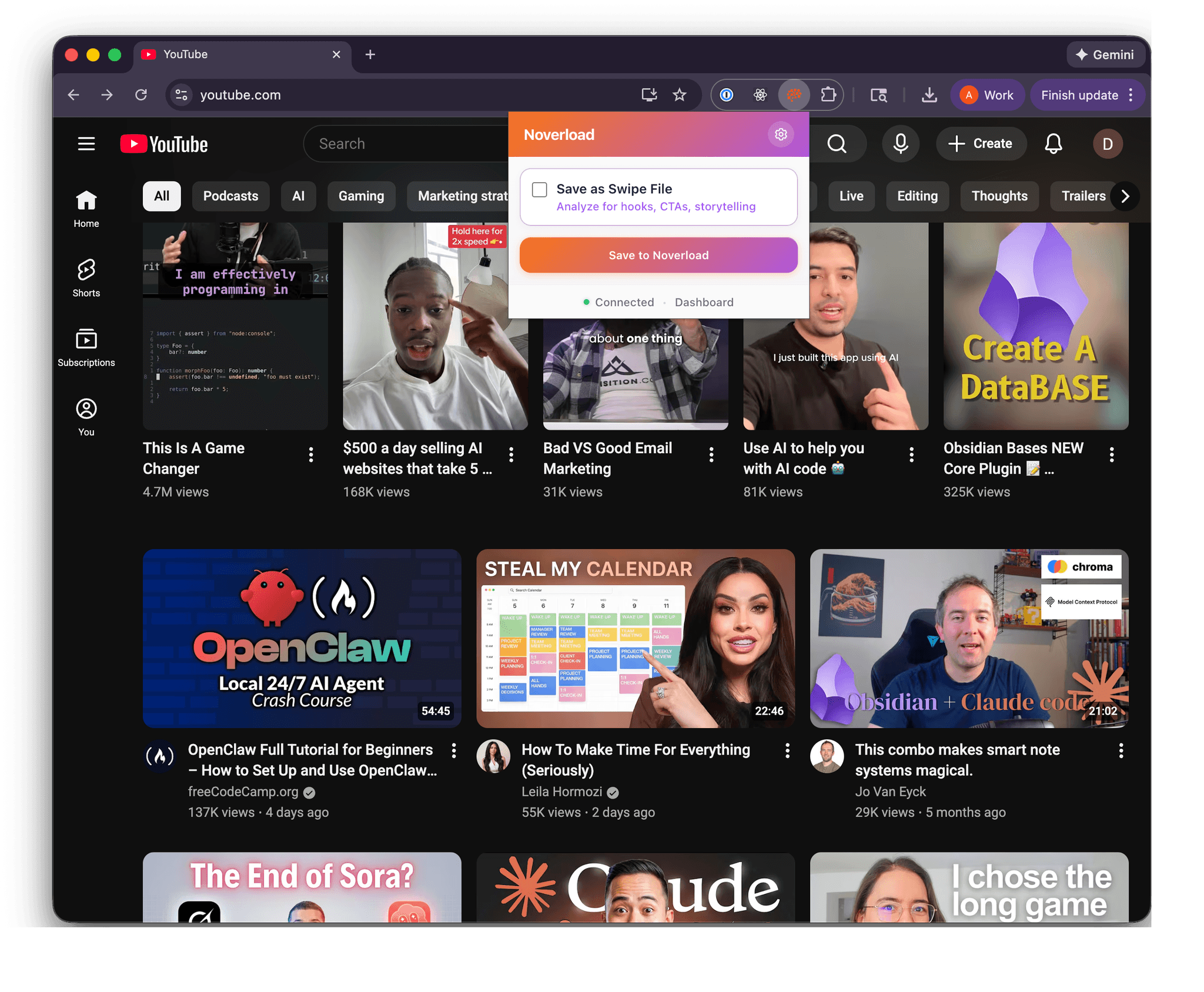Open the Chrome three-dot menu beside Finish update
This screenshot has height=992, width=1204.
[1131, 95]
